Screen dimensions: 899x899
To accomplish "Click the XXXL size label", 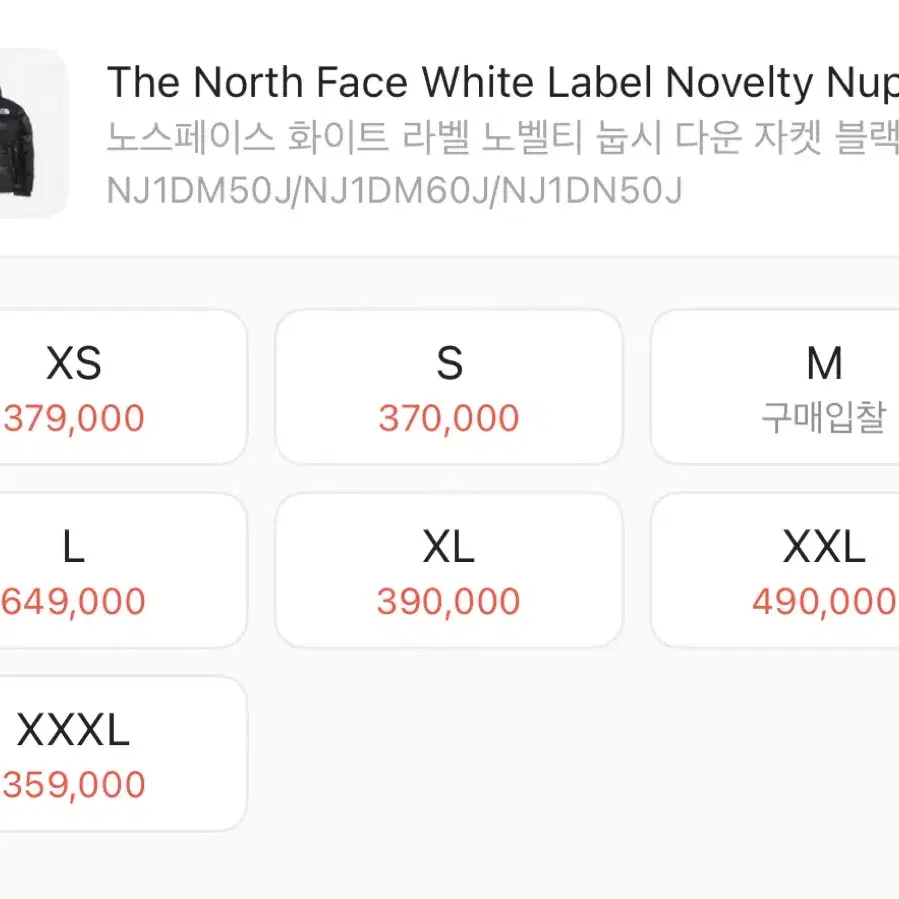I will pos(73,730).
